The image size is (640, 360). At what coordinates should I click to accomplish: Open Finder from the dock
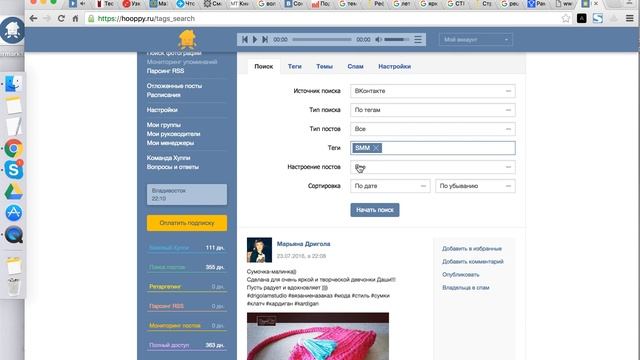pos(13,84)
